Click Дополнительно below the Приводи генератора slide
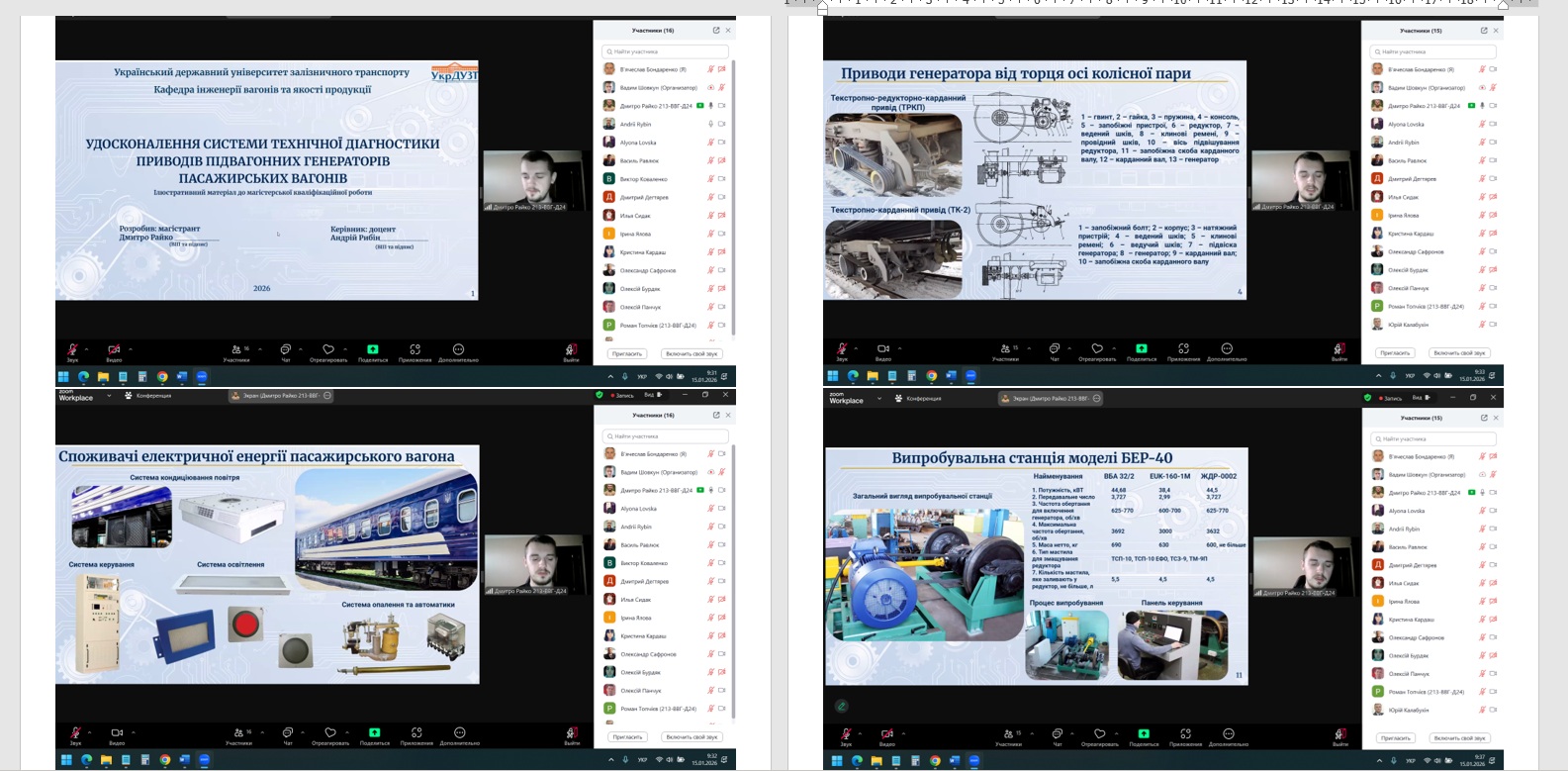1568x771 pixels. 1227,350
